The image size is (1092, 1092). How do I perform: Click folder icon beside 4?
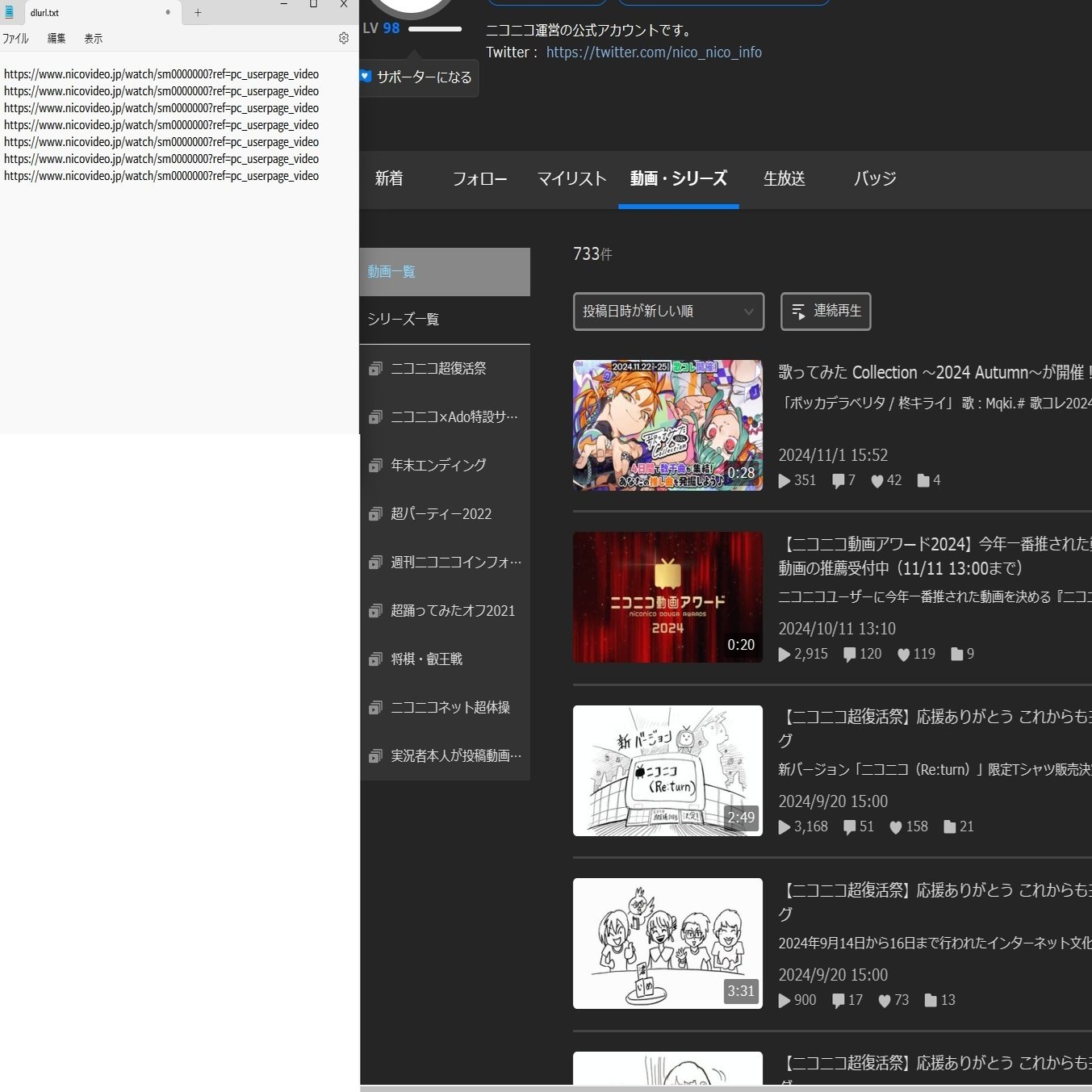click(923, 480)
